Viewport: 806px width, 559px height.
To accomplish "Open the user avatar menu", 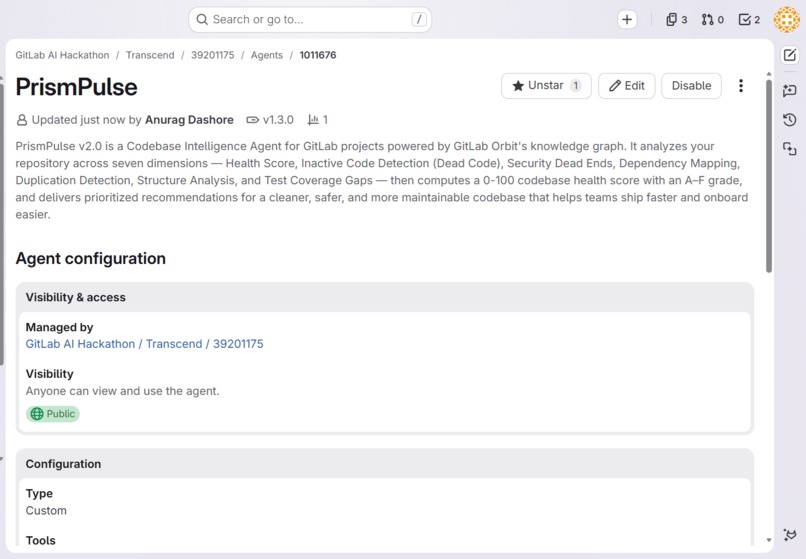I will click(786, 20).
